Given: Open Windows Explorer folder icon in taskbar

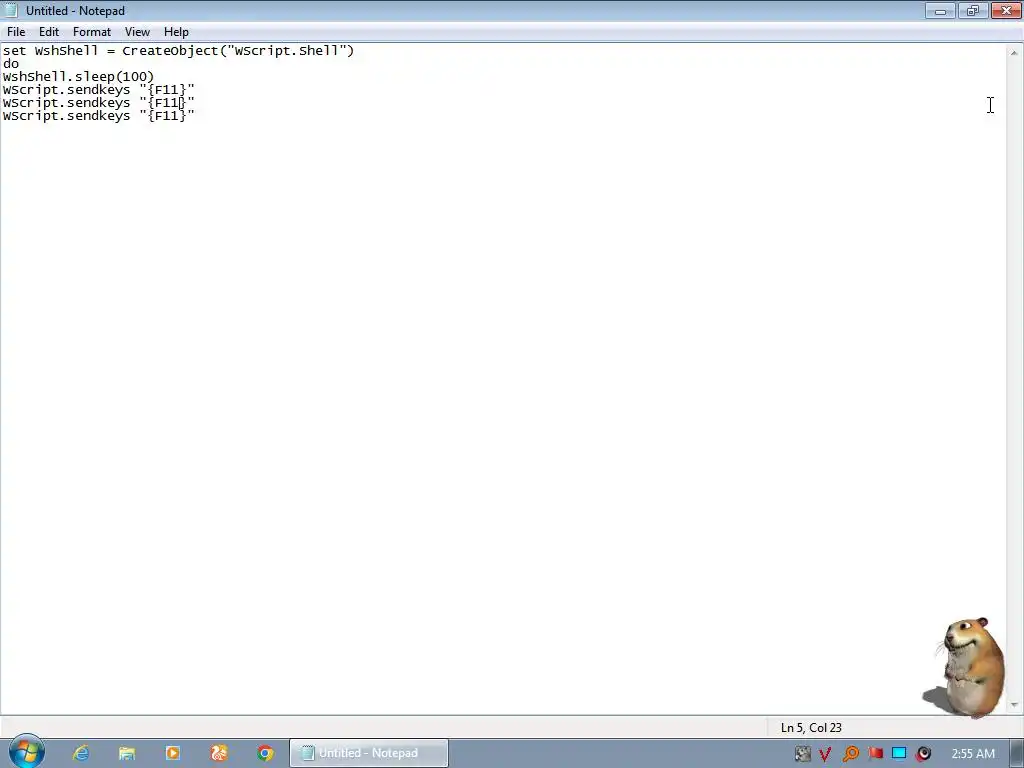Looking at the screenshot, I should click(127, 753).
